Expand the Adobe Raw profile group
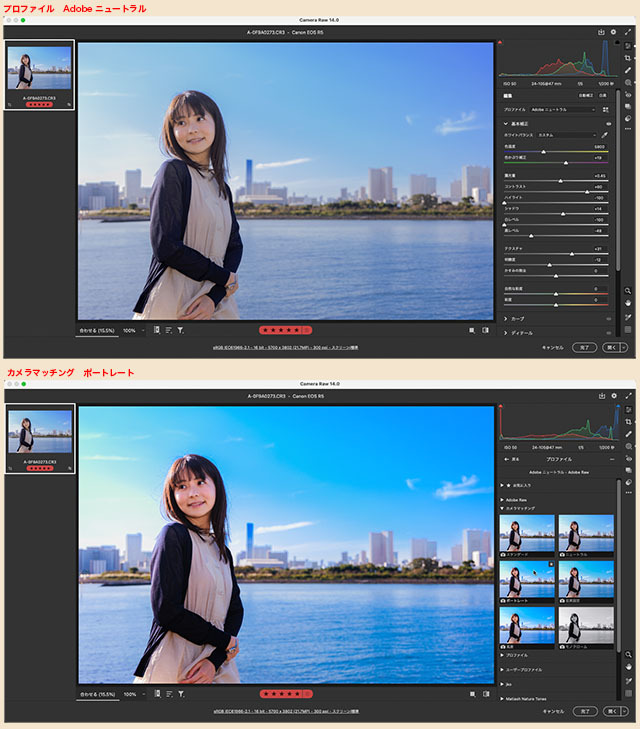 tap(502, 497)
